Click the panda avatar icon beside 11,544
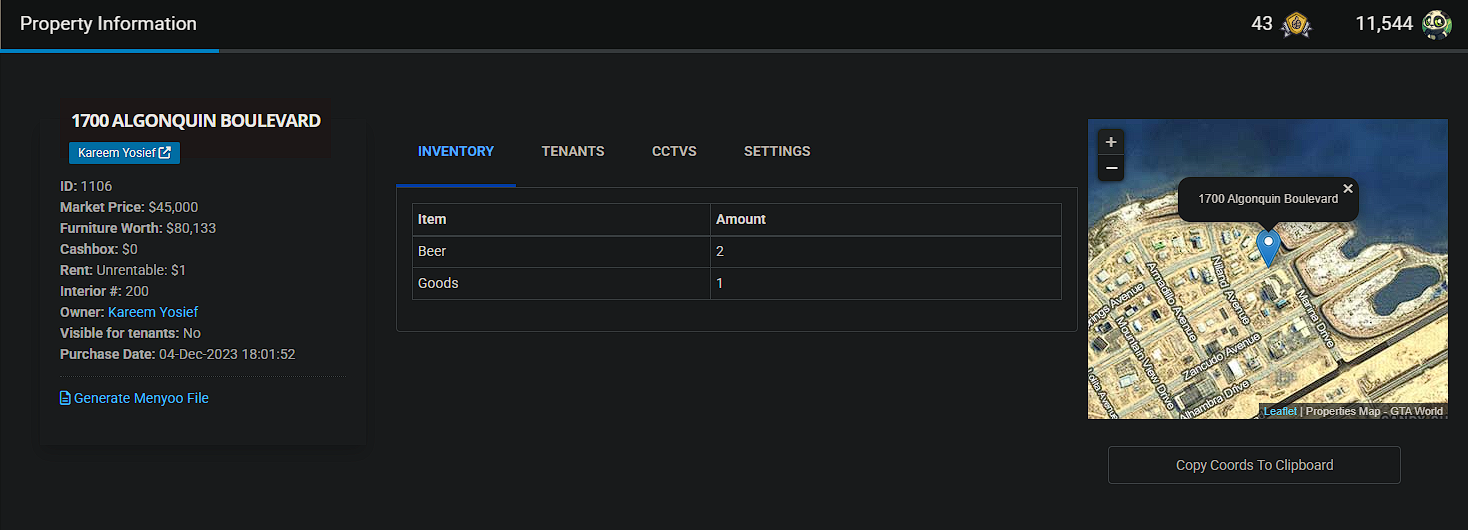Image resolution: width=1468 pixels, height=530 pixels. 1437,24
